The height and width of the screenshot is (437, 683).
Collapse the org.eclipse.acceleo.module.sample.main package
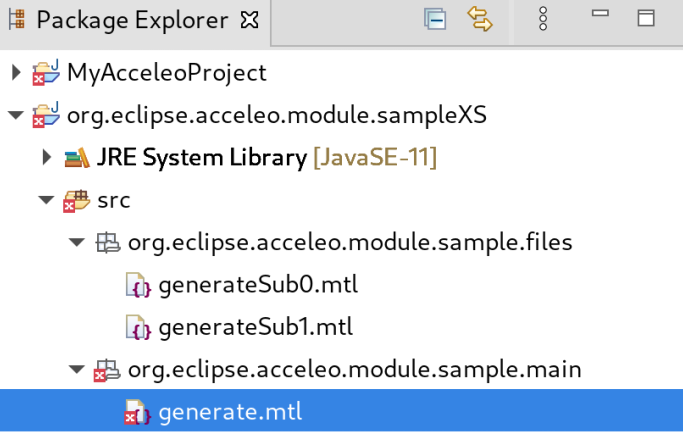[x=77, y=370]
